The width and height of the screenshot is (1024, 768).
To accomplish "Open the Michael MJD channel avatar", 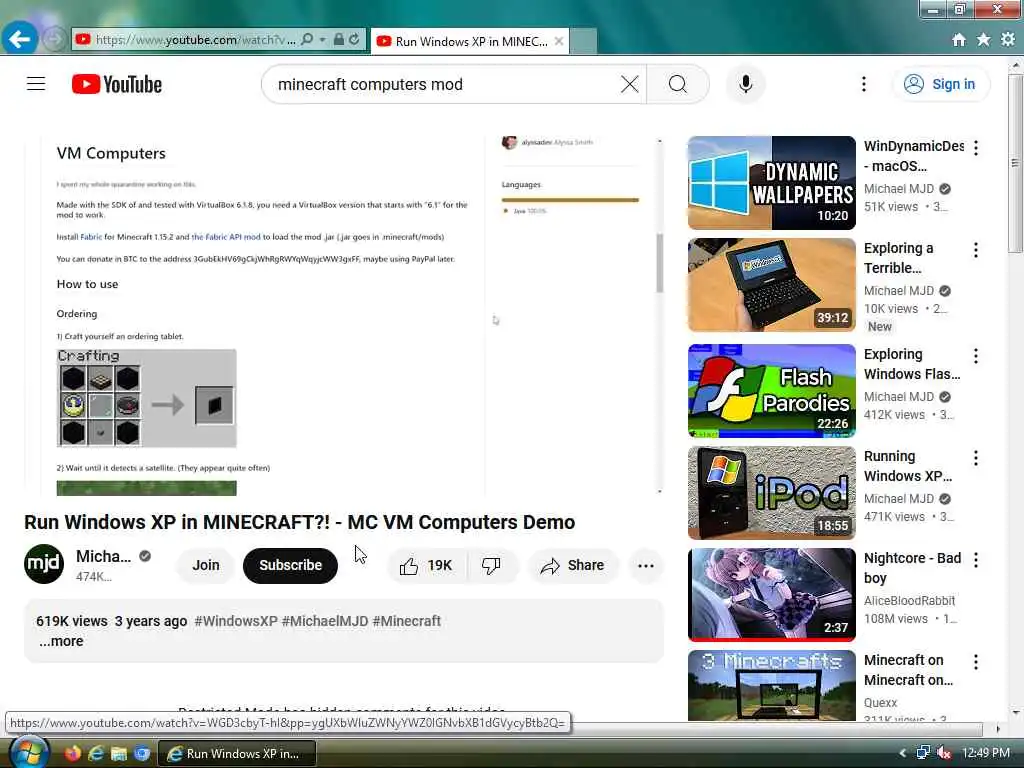I will coord(44,564).
